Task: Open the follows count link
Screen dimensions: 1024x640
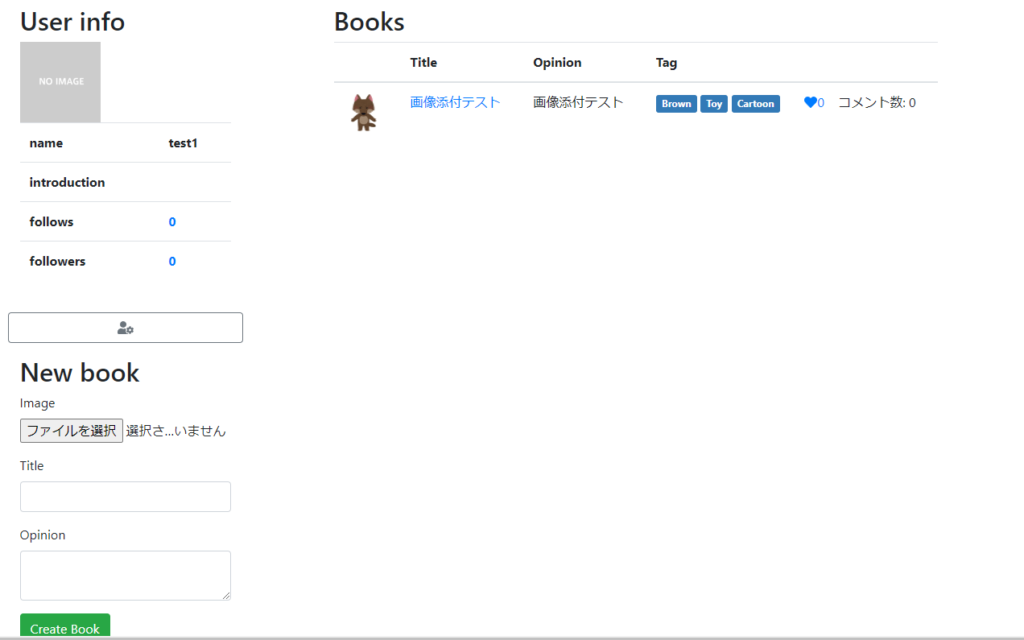Action: (x=172, y=222)
